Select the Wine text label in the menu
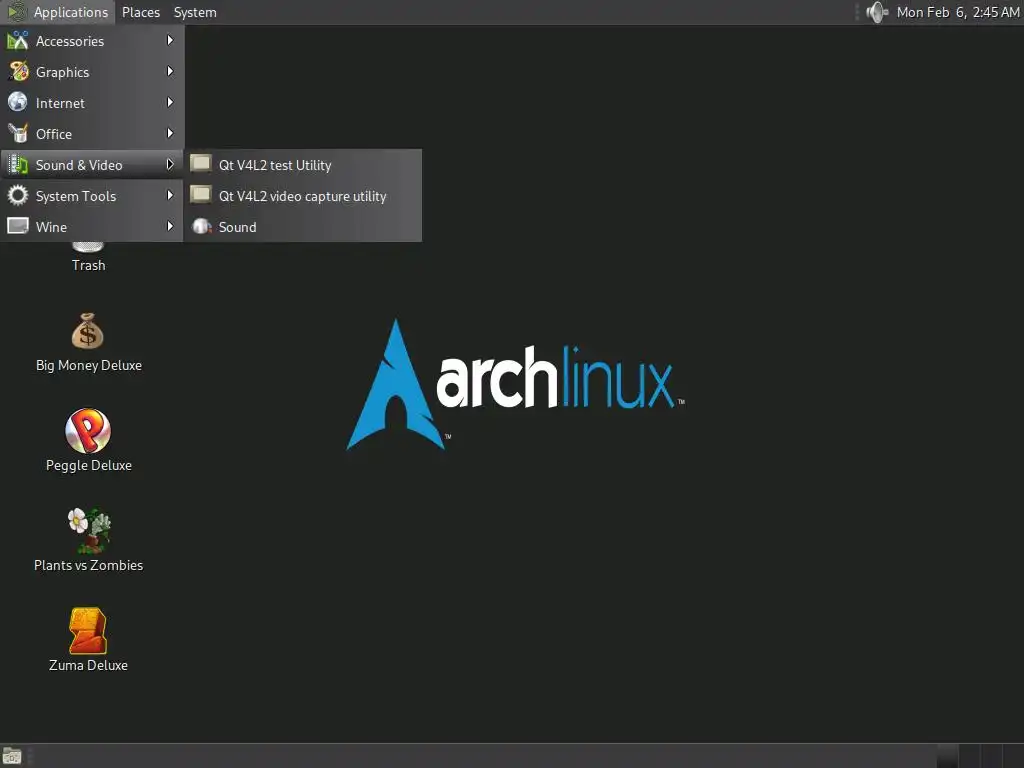 coord(51,227)
